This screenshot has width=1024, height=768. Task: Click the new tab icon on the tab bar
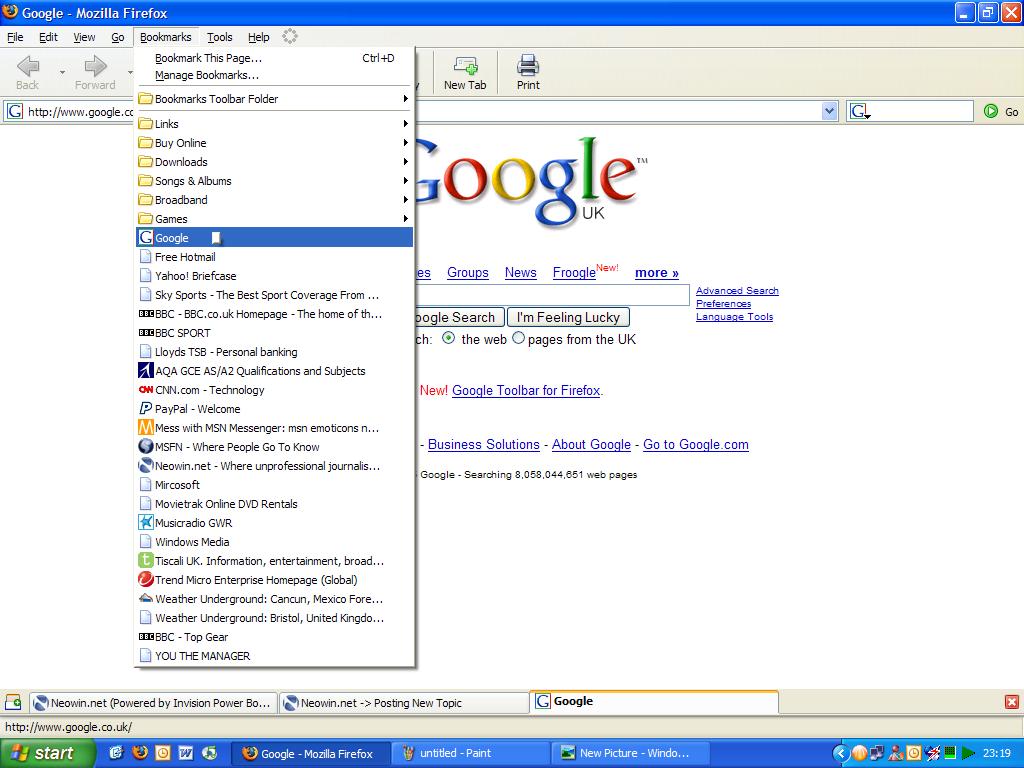(x=13, y=702)
